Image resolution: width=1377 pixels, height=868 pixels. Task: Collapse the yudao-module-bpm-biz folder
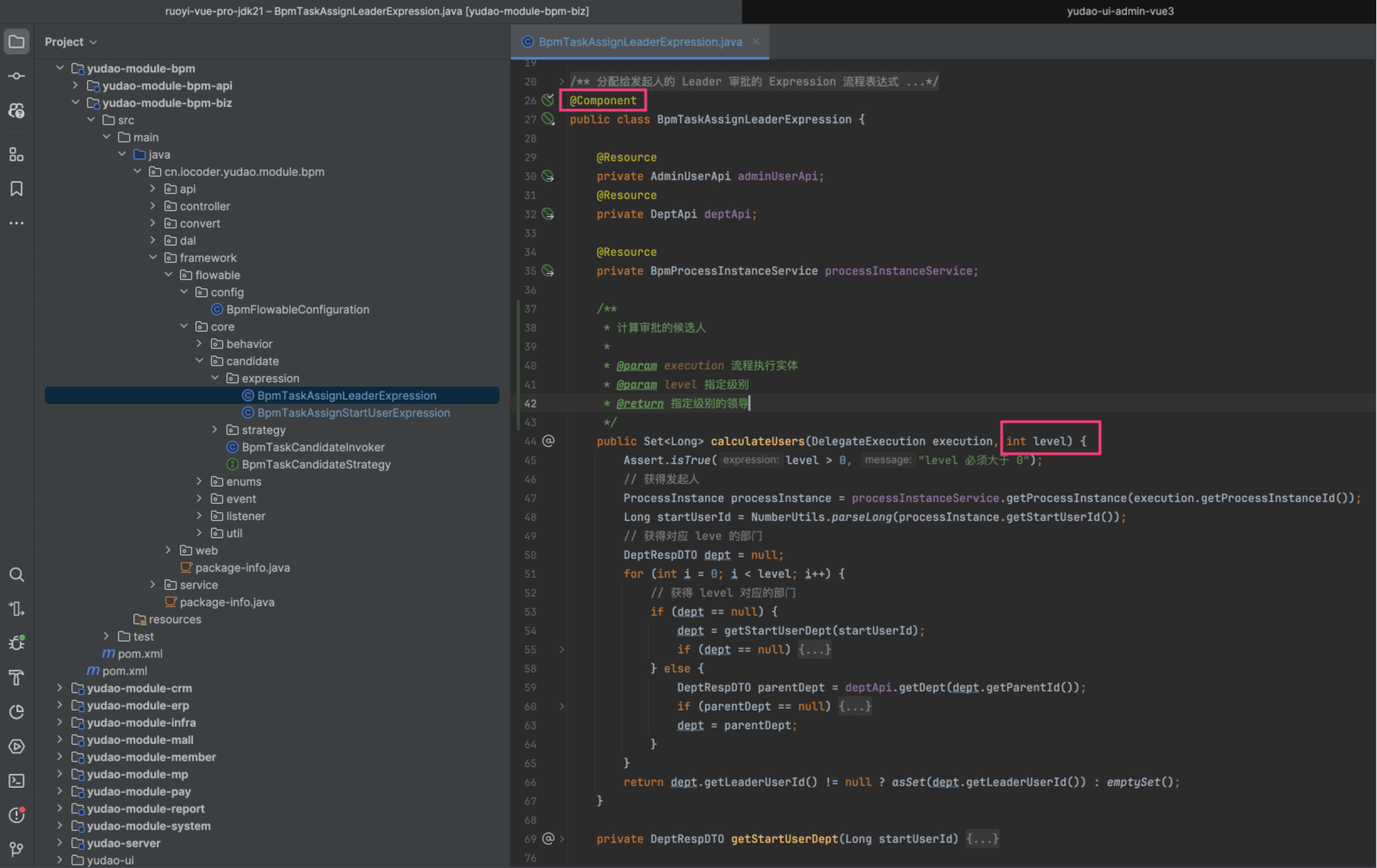[76, 102]
